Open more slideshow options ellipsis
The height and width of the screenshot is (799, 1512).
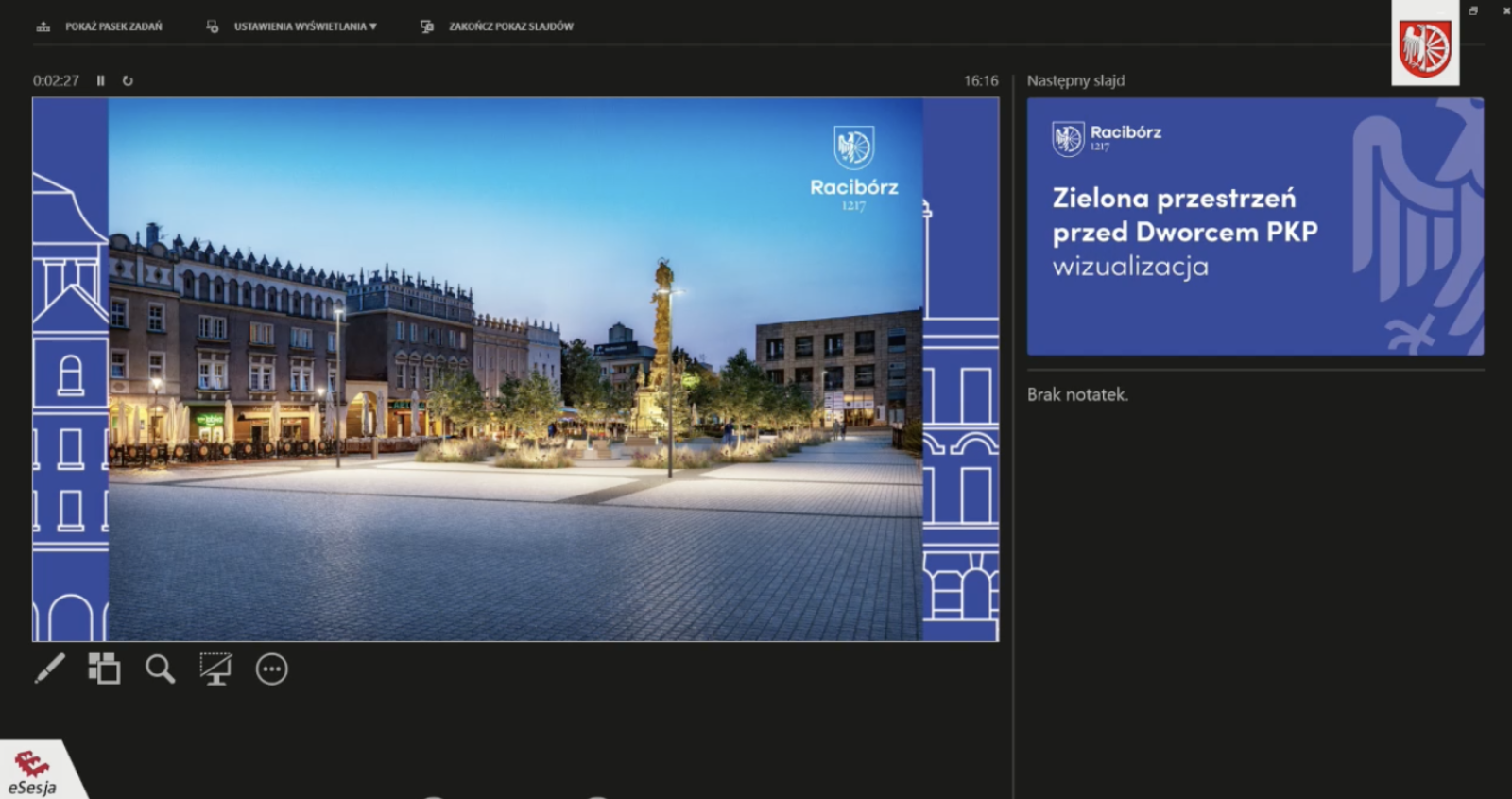pyautogui.click(x=271, y=669)
